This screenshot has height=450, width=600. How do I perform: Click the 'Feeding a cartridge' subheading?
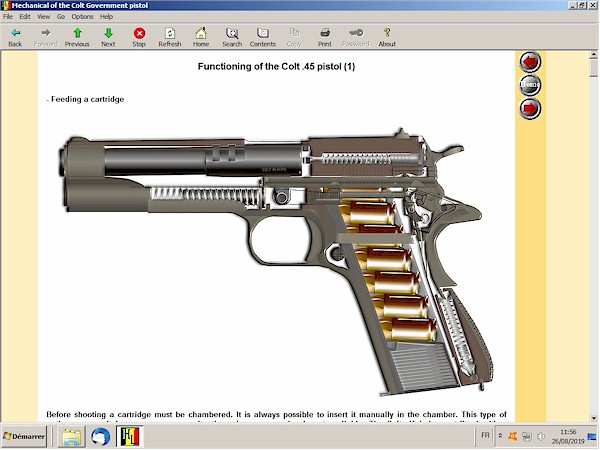[87, 99]
